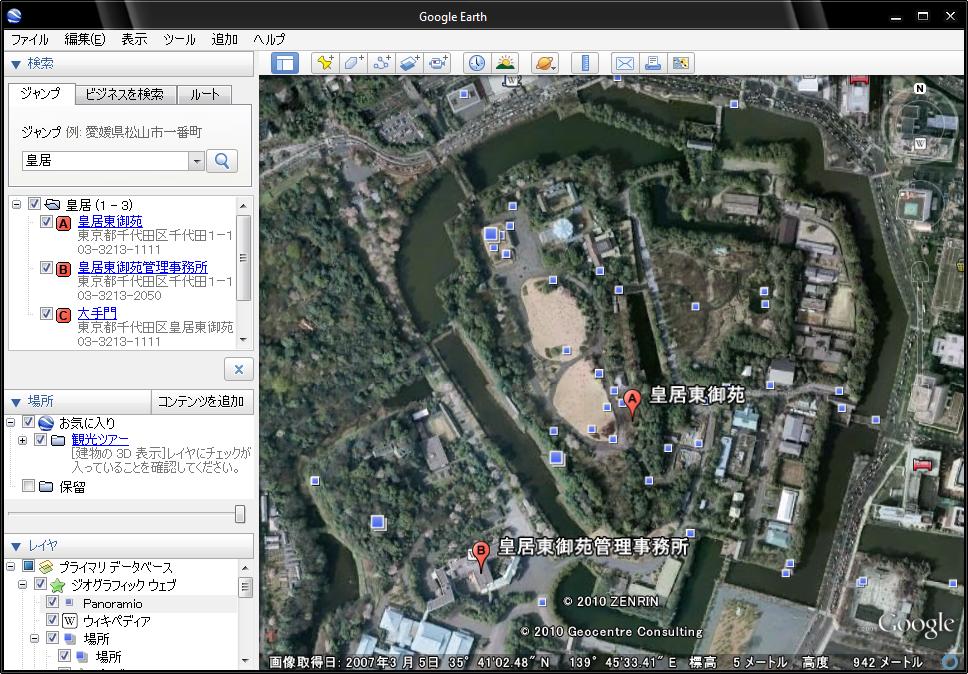This screenshot has width=968, height=674.
Task: Open the 表示 menu
Action: [134, 40]
